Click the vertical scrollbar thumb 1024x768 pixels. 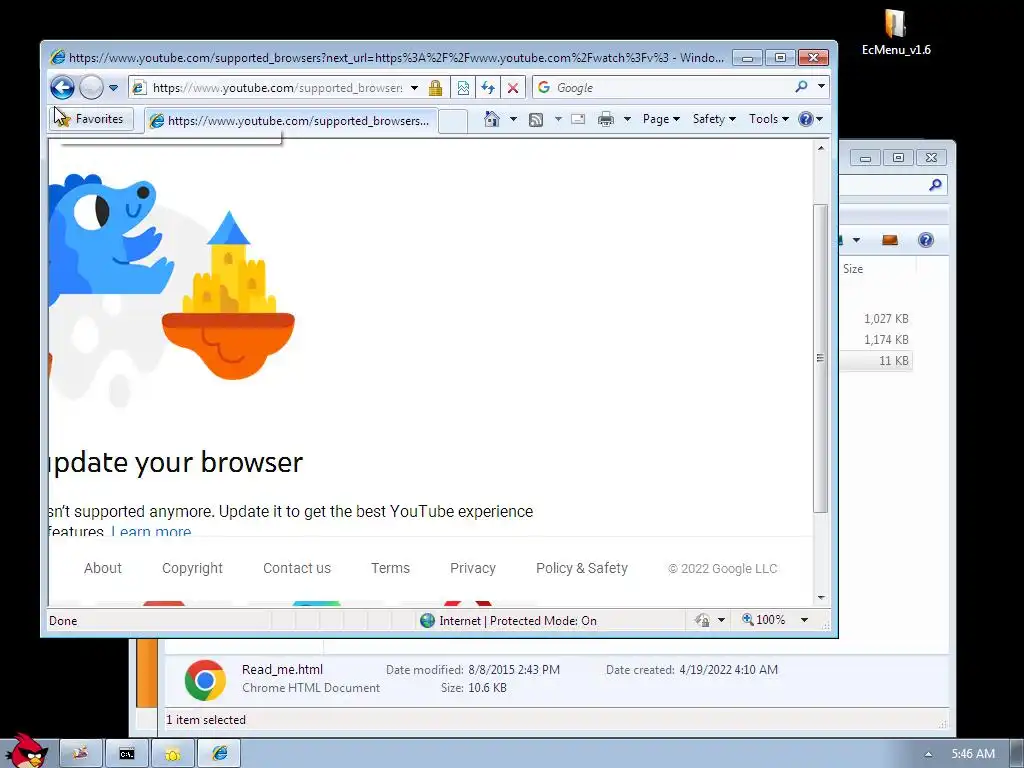821,358
